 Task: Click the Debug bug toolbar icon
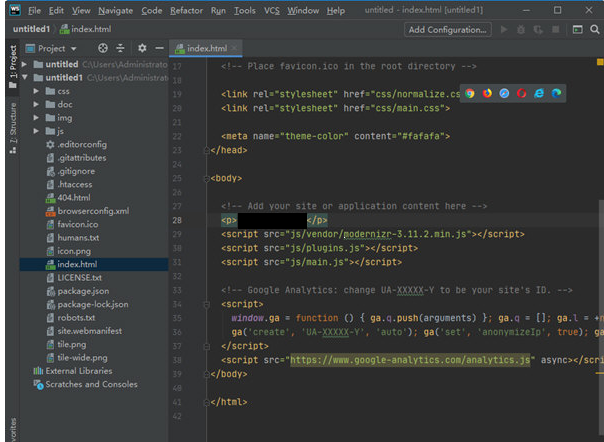(521, 30)
